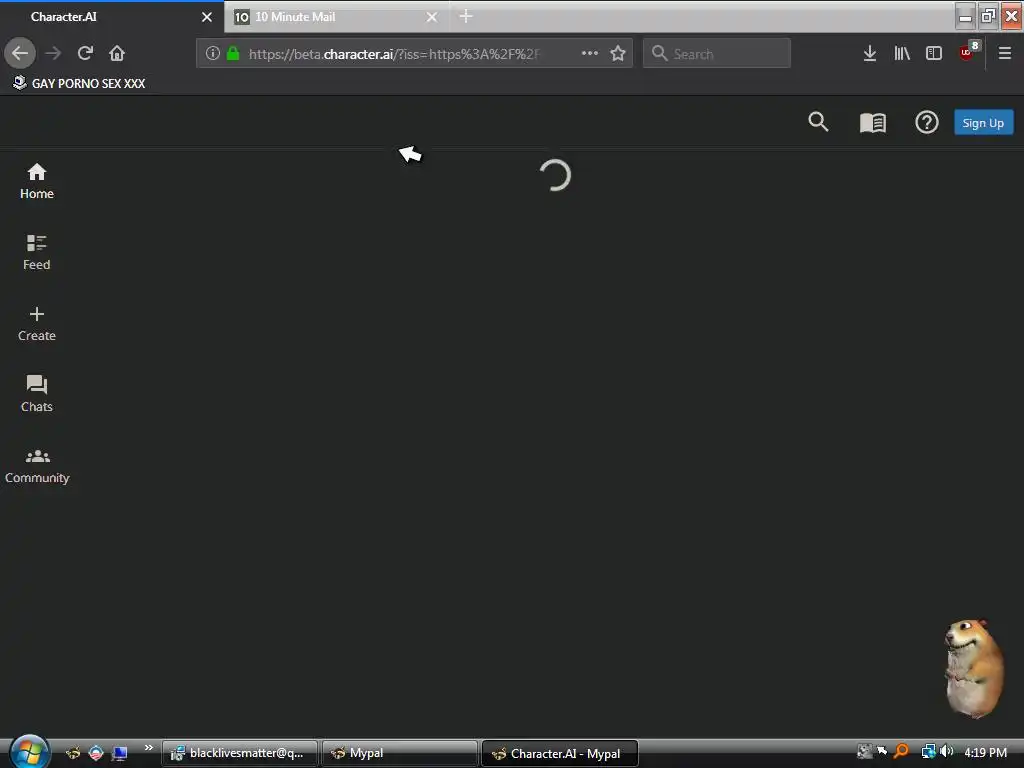Go to Home in Character.AI sidebar
Screen dimensions: 1024x768
coord(37,181)
